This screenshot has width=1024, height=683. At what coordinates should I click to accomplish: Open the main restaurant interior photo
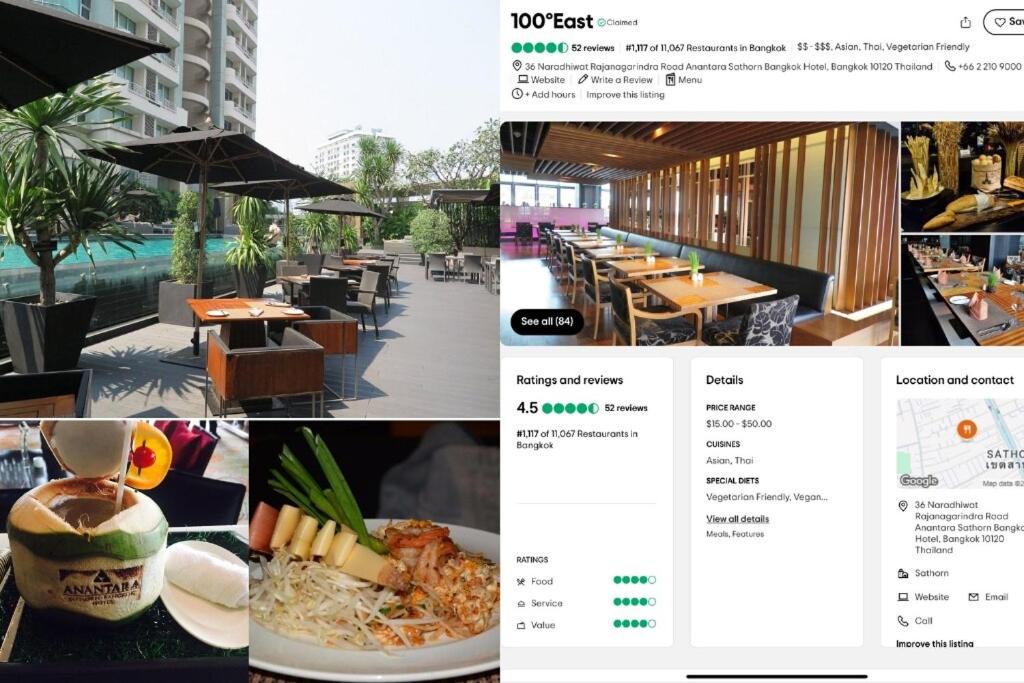[x=699, y=233]
